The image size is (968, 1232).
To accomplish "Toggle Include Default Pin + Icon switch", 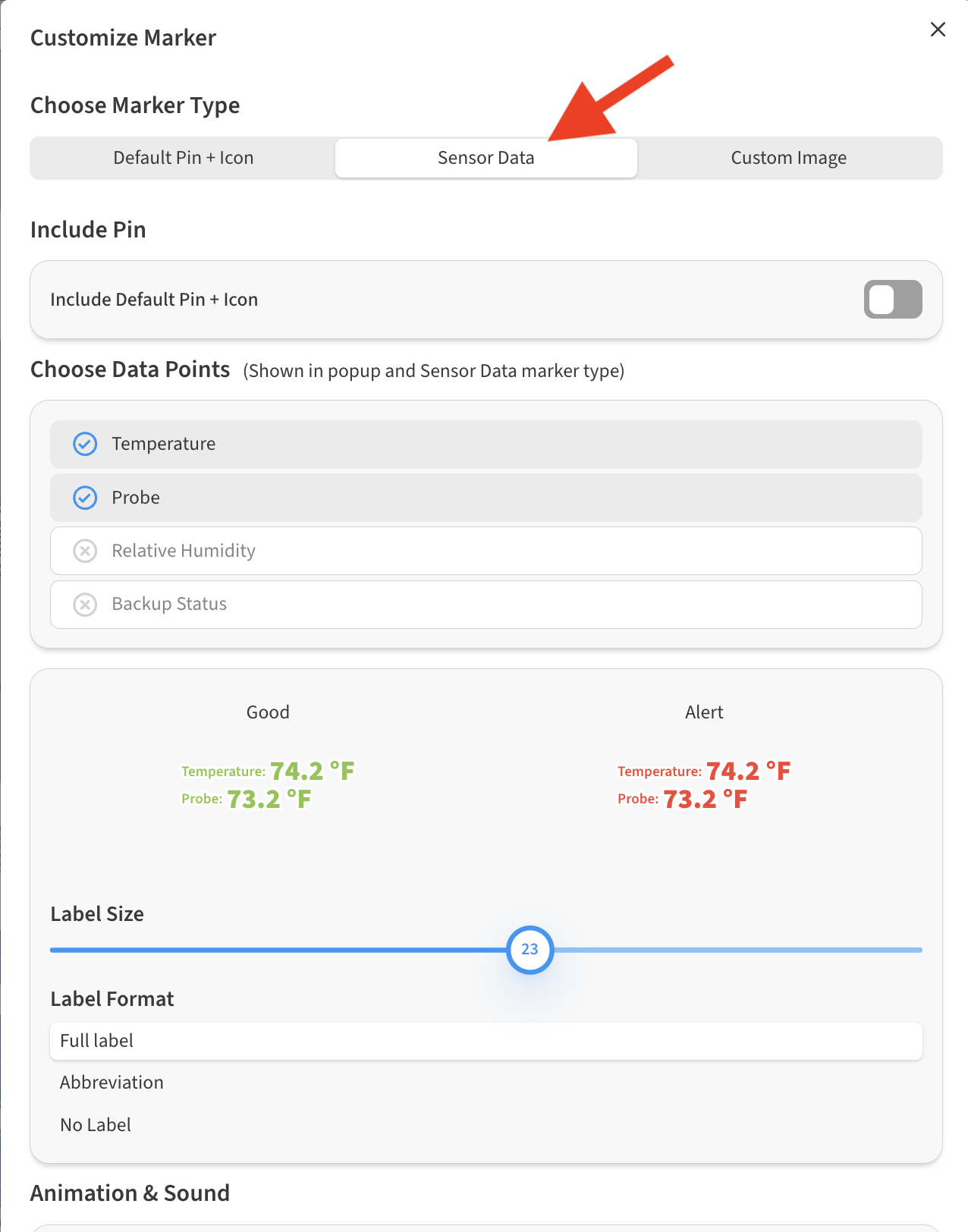I will (x=892, y=300).
